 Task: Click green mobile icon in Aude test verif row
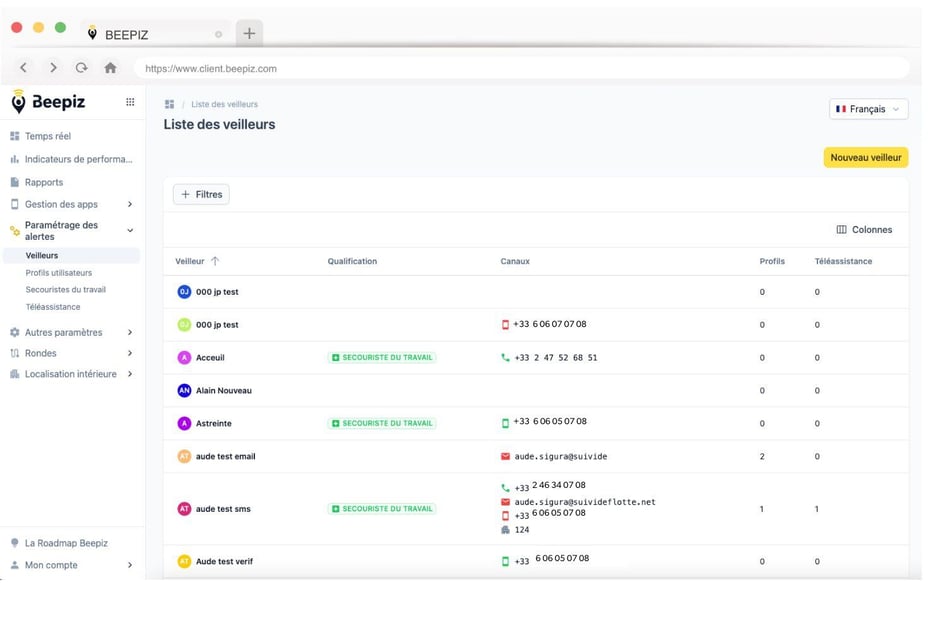(x=505, y=562)
